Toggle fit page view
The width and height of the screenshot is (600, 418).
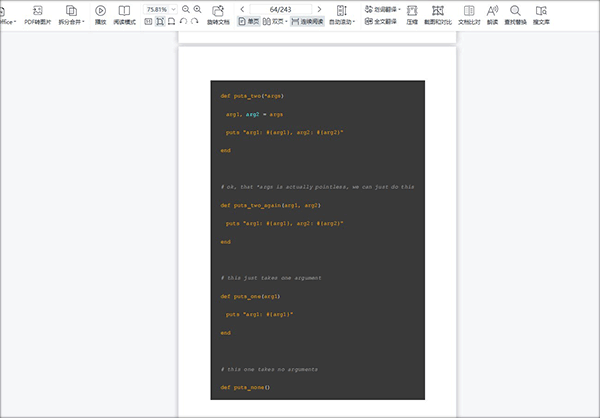coord(160,21)
